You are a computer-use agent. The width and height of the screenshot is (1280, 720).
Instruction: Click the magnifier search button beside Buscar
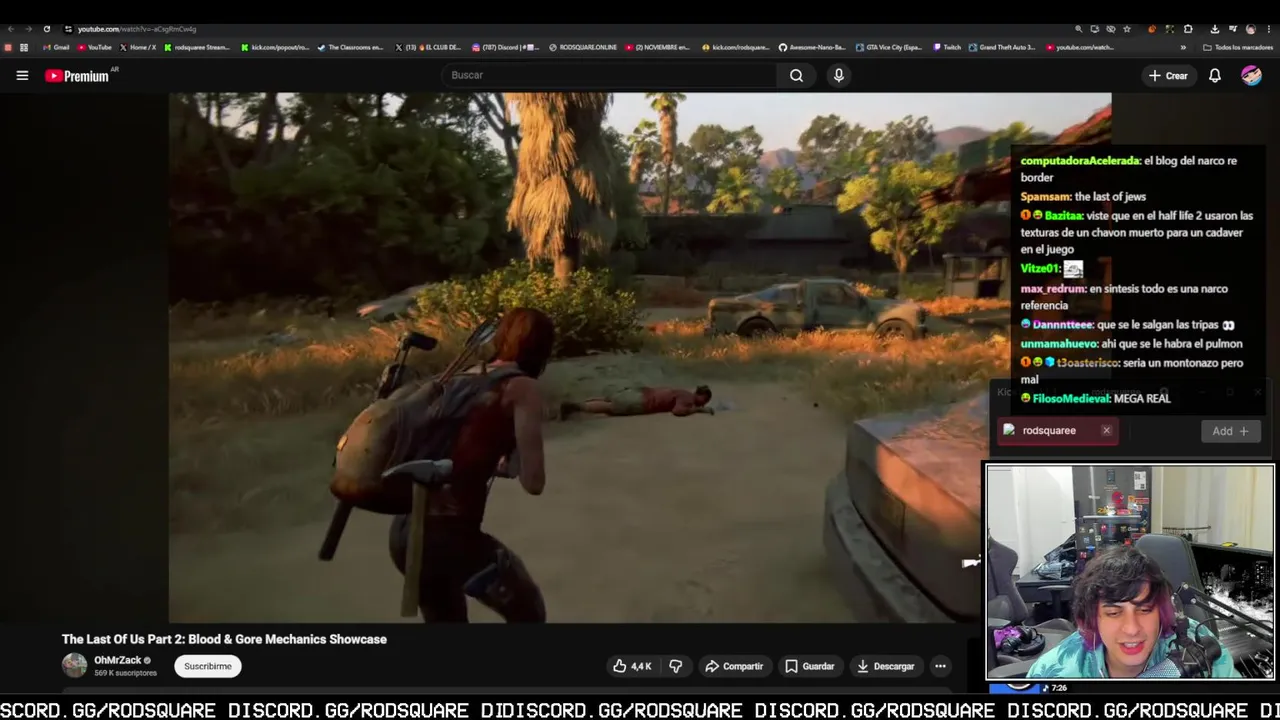pos(796,75)
